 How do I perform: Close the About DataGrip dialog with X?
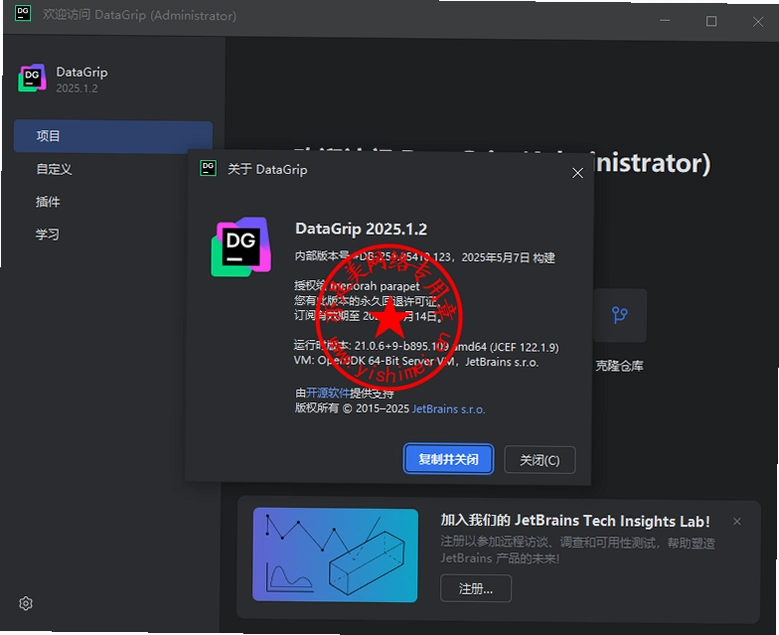(x=577, y=173)
